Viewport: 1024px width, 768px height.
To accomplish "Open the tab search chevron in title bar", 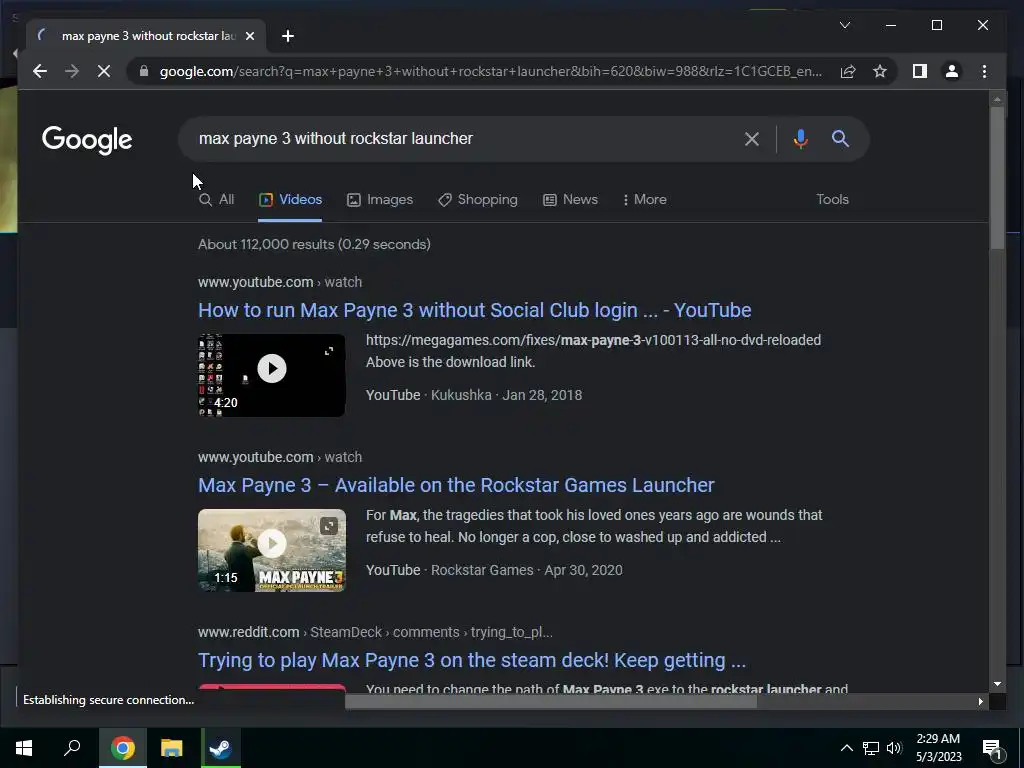I will click(844, 25).
